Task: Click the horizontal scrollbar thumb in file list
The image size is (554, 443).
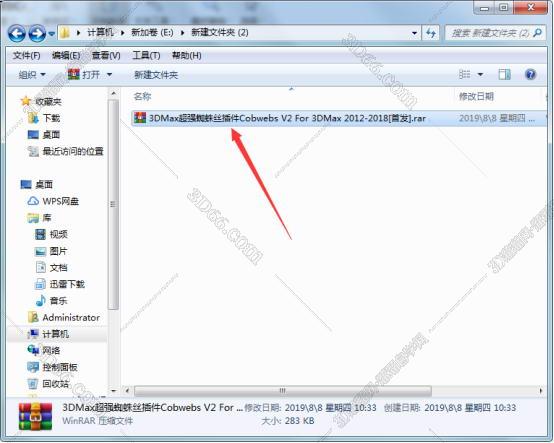Action: tap(283, 391)
